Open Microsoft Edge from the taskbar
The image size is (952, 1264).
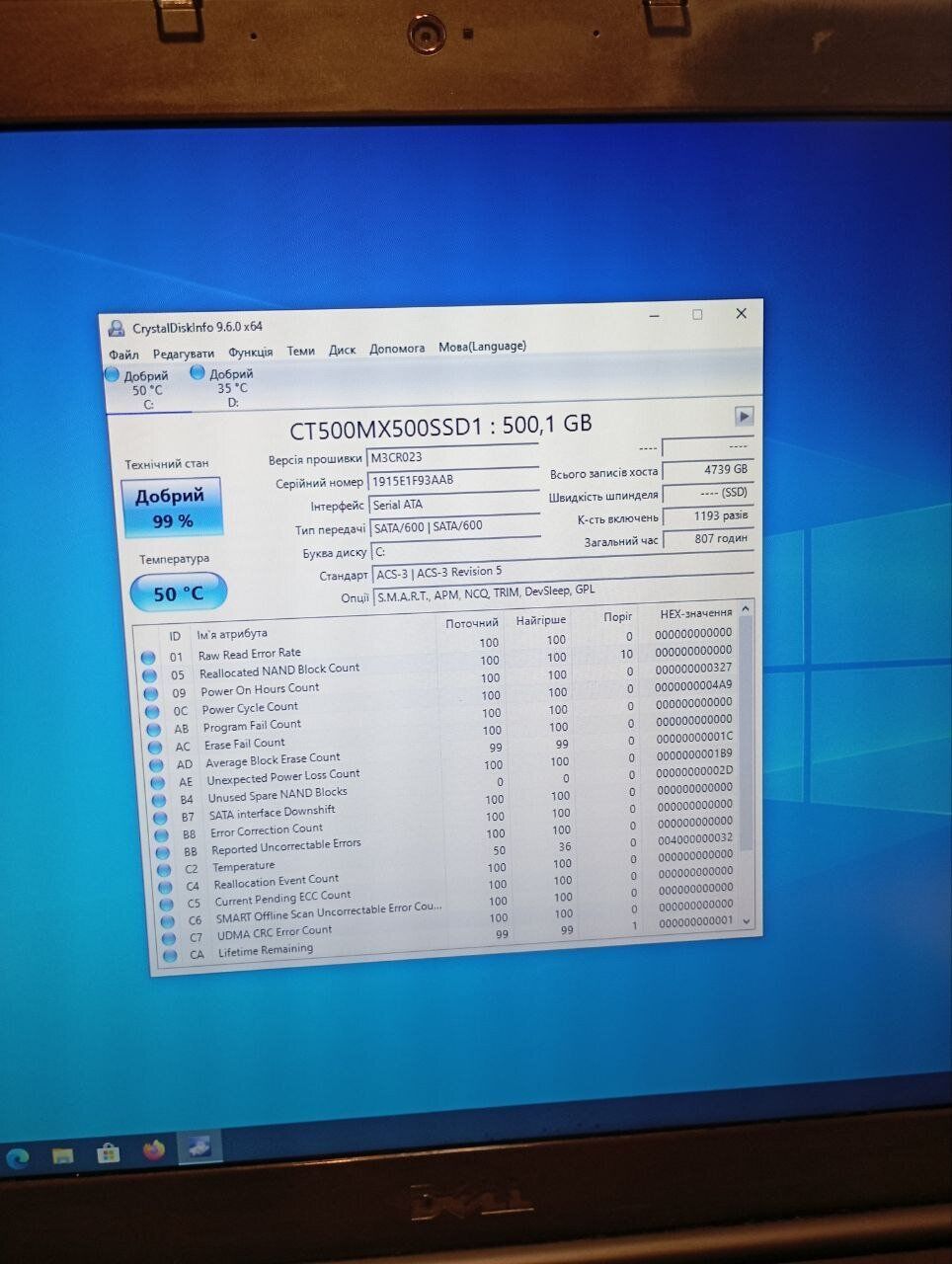coord(19,1156)
